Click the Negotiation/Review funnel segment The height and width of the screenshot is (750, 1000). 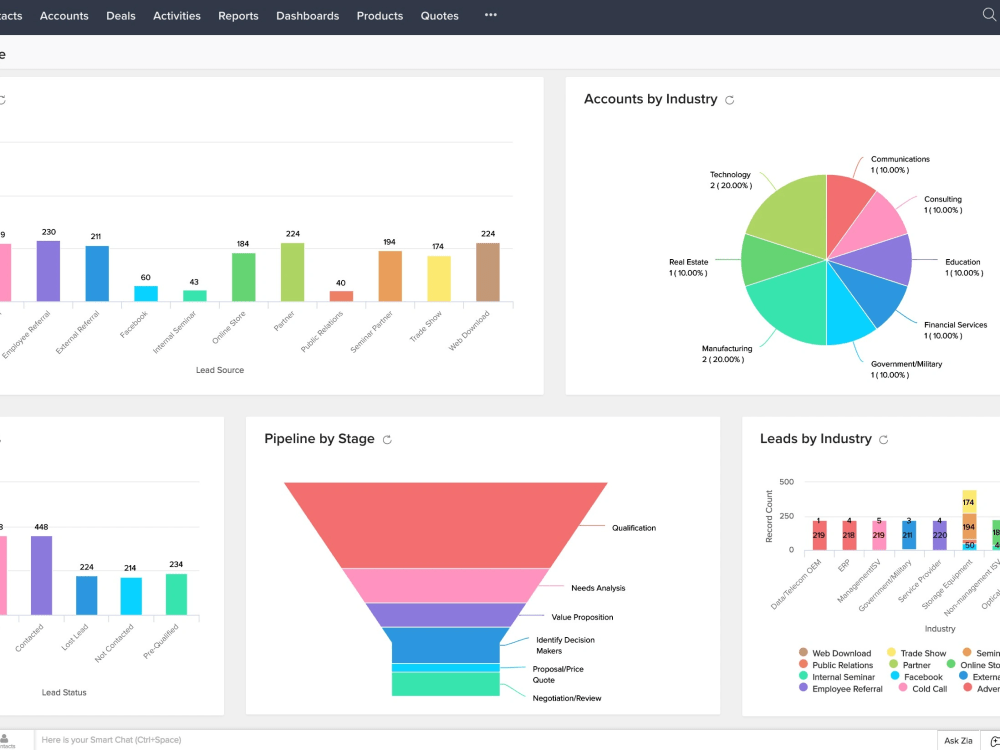[x=445, y=684]
